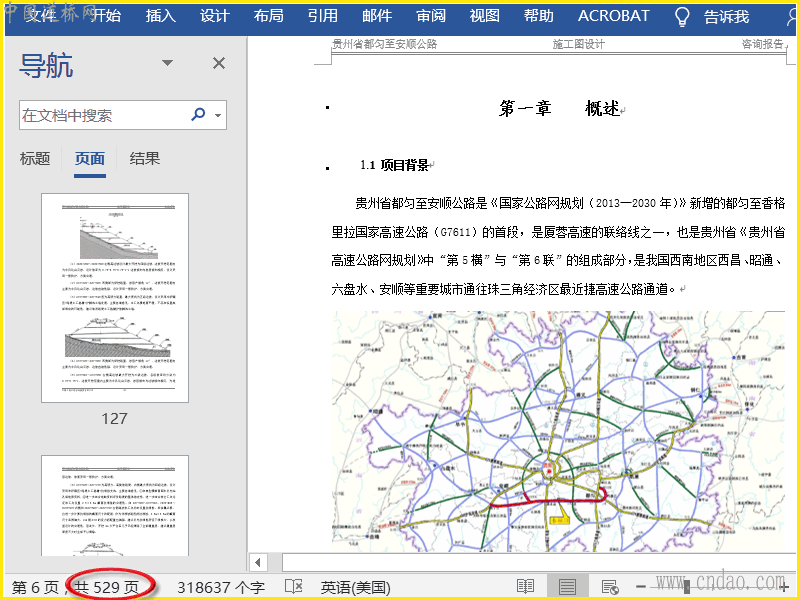Open the 开始 (Home) ribbon tab
This screenshot has height=600, width=800.
pos(106,16)
